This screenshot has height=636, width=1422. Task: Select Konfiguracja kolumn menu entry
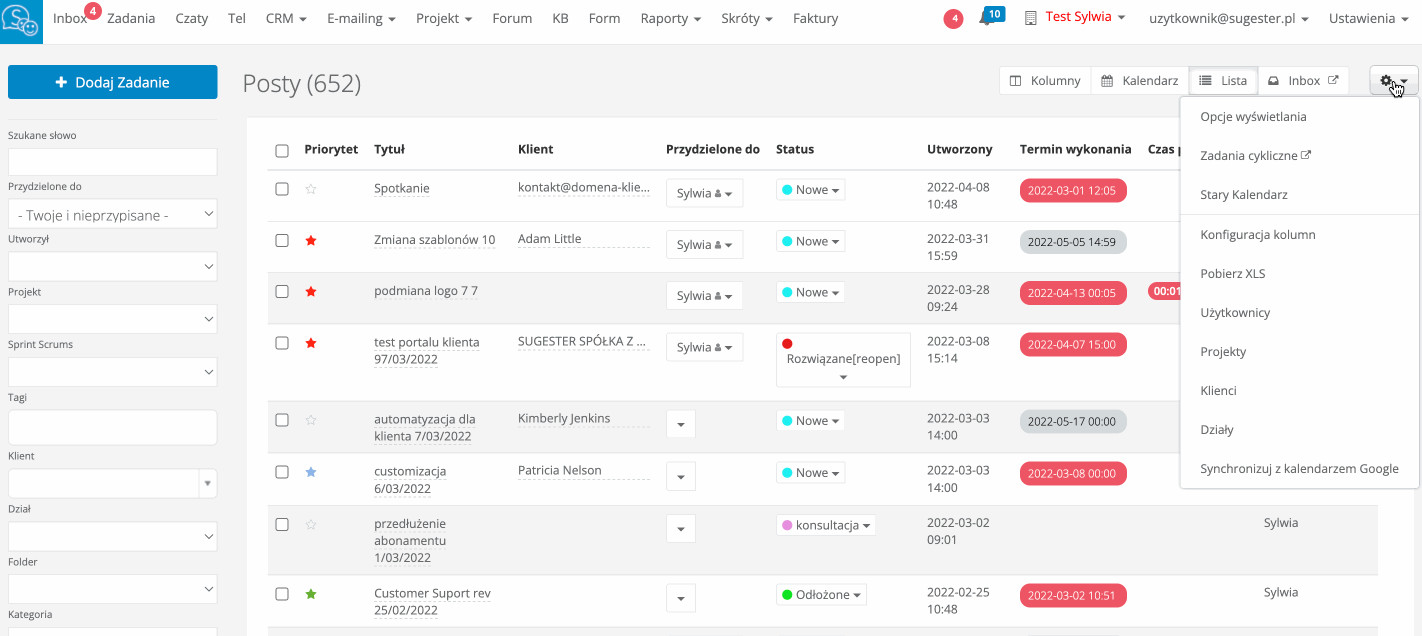(1257, 235)
